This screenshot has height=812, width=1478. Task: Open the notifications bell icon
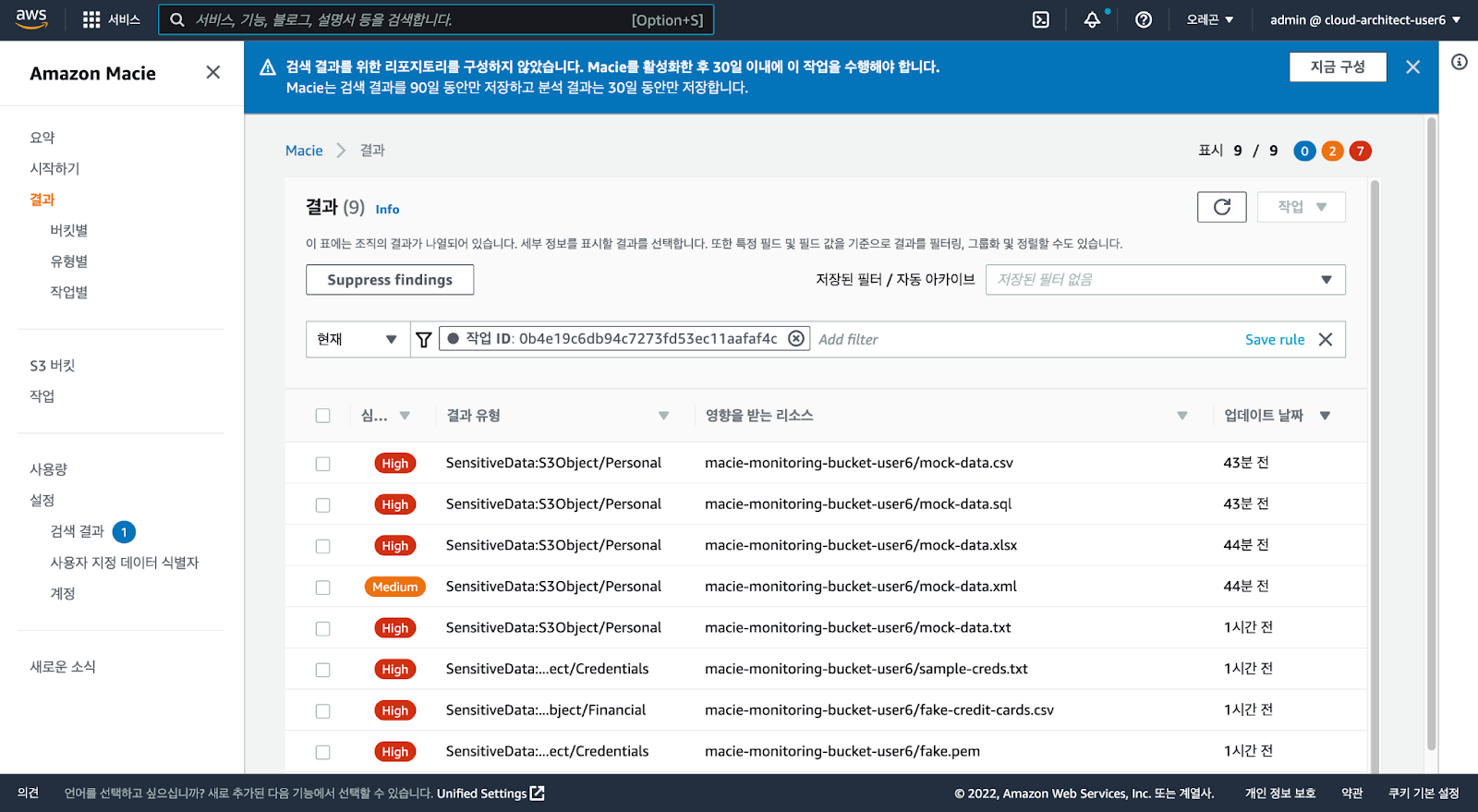(1092, 19)
